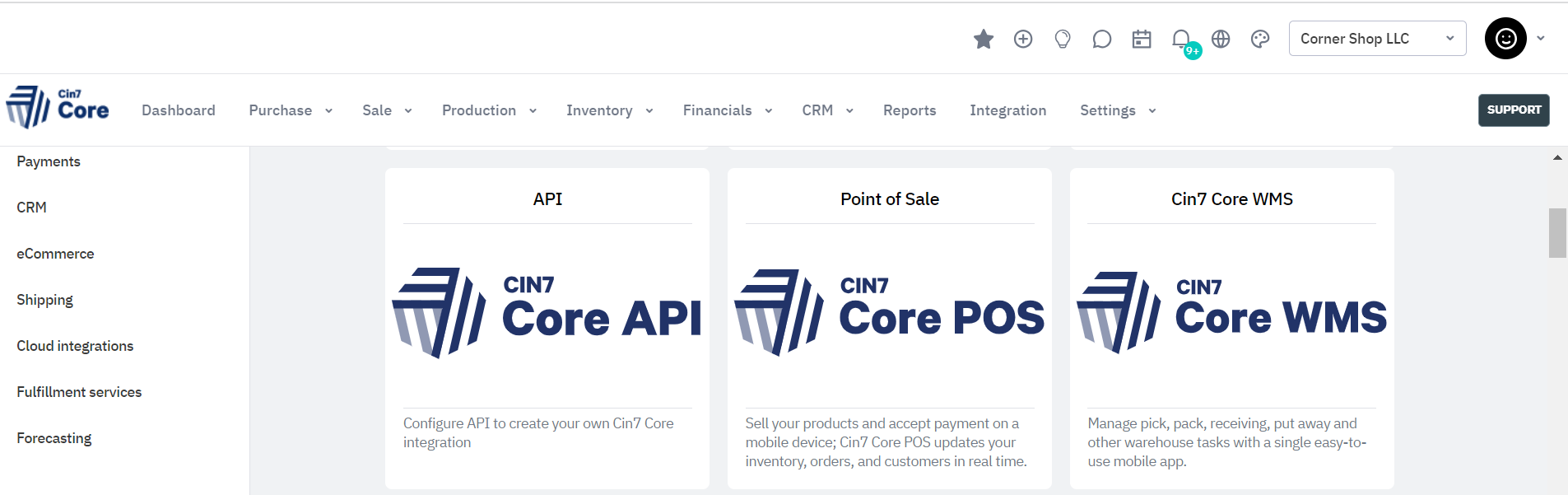Open the lightbulb tips icon
Viewport: 1568px width, 495px height.
point(1063,39)
